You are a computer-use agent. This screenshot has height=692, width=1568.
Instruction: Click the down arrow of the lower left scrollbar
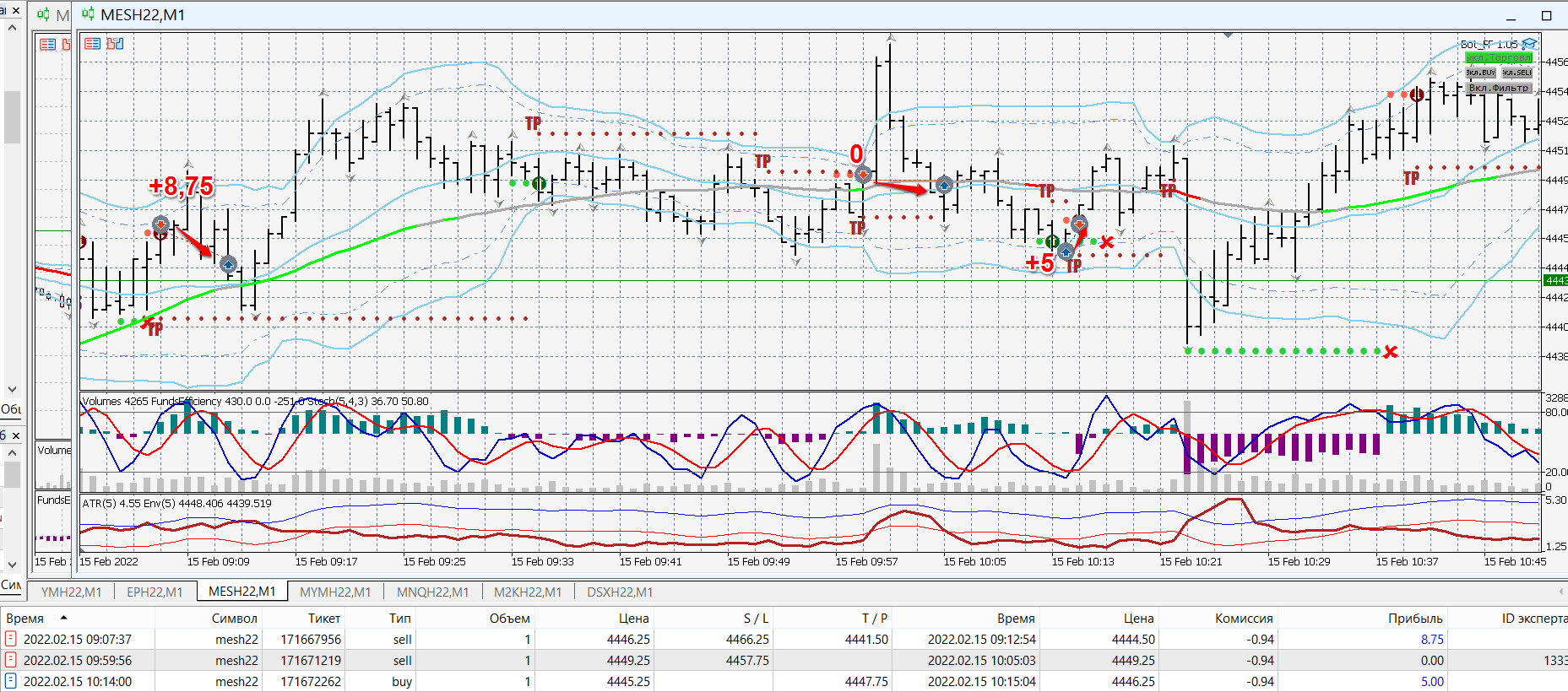coord(12,565)
